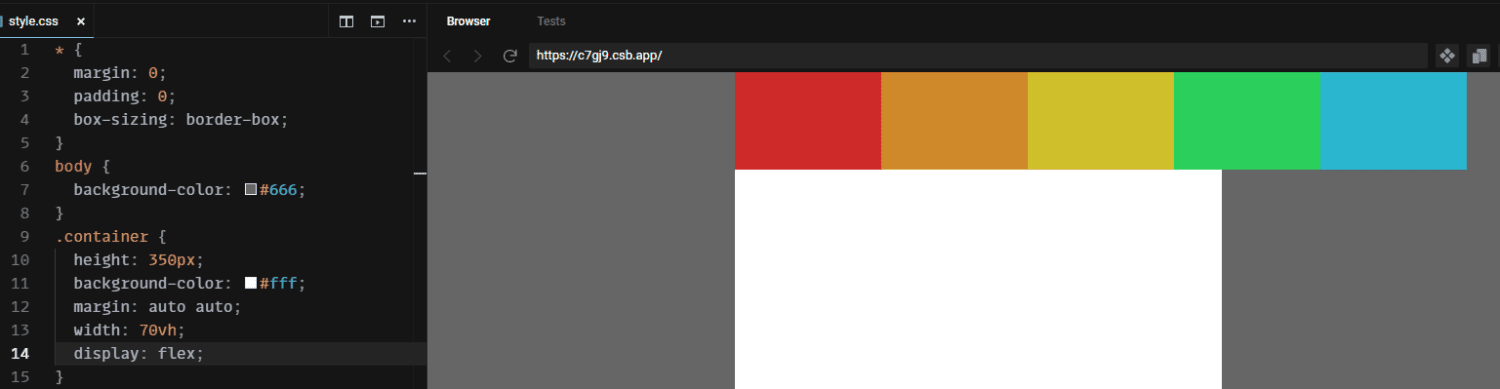Click the CodeSandbox diamond icon beside URL
Image resolution: width=1500 pixels, height=389 pixels.
(x=1447, y=56)
